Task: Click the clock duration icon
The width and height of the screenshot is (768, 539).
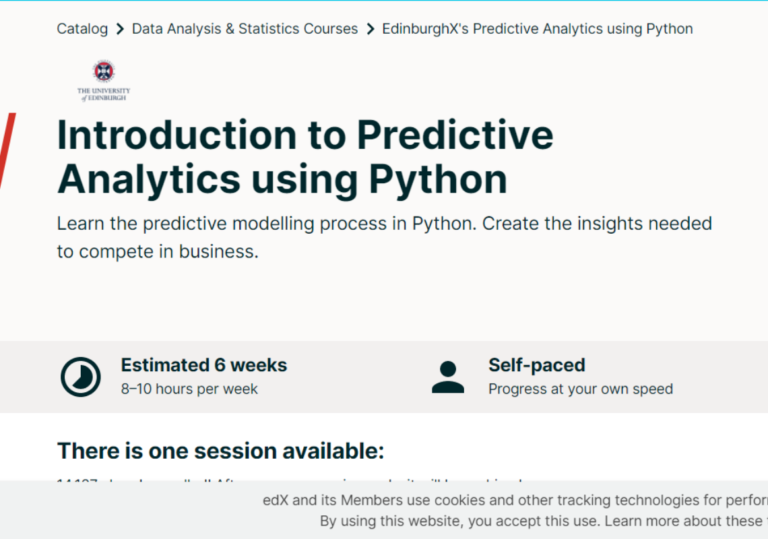Action: click(81, 377)
